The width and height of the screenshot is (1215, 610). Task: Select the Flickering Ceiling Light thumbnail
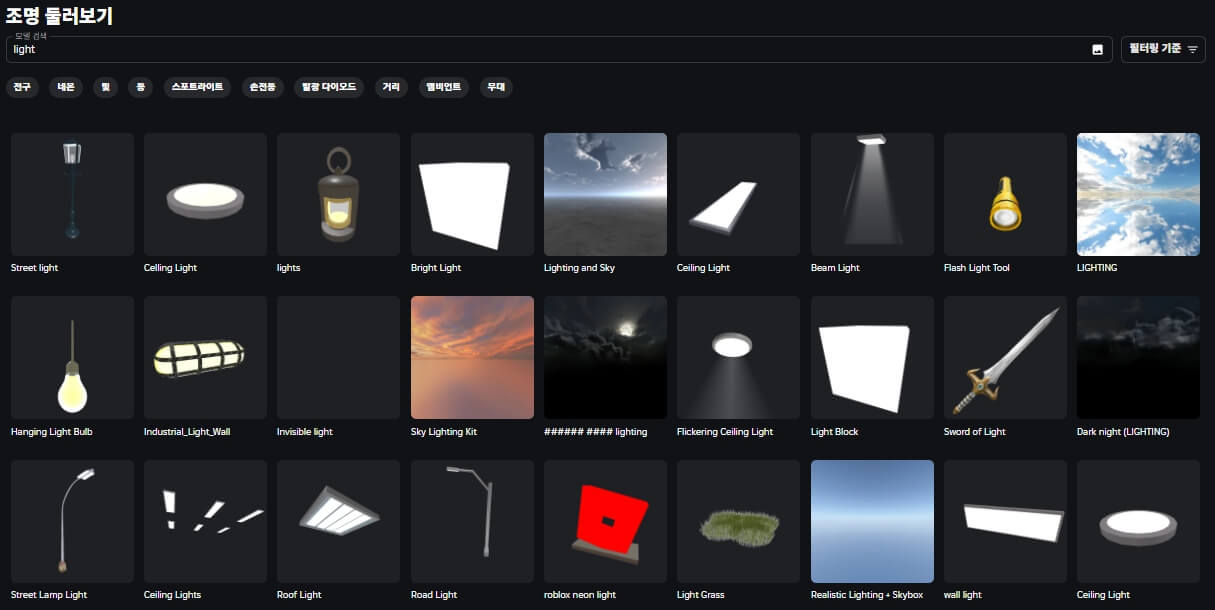738,357
